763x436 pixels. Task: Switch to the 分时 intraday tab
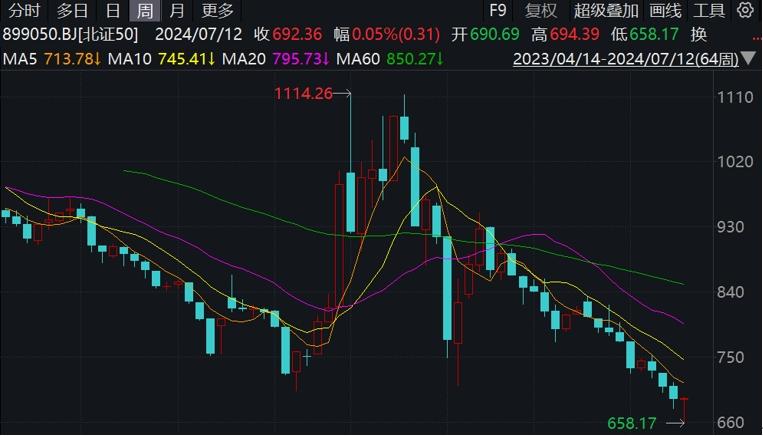(x=24, y=11)
